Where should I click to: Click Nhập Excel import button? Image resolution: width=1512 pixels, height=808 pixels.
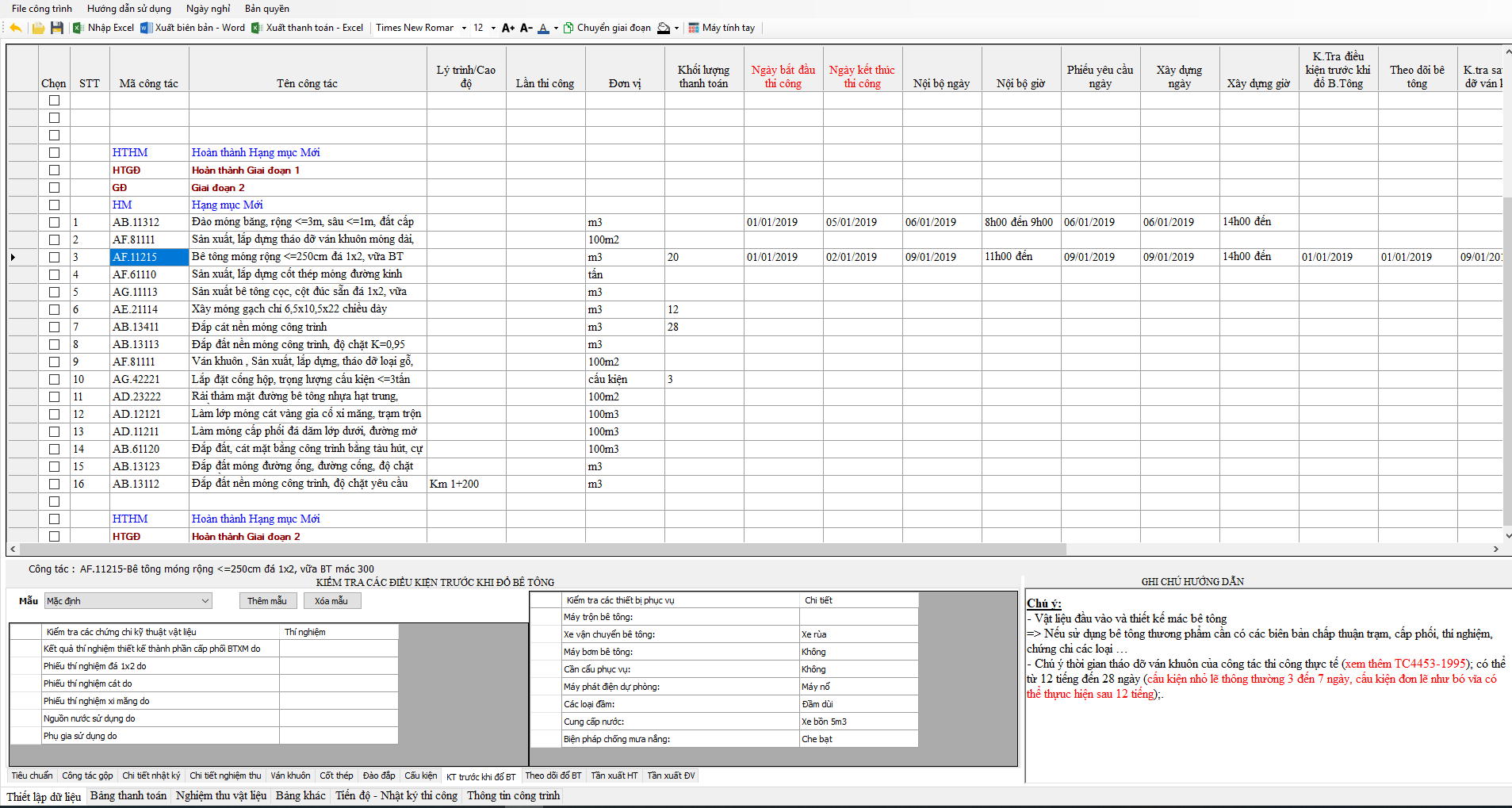click(x=103, y=28)
